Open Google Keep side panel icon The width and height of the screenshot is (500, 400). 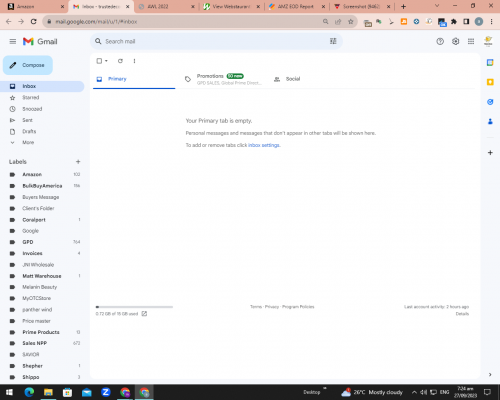[x=490, y=82]
